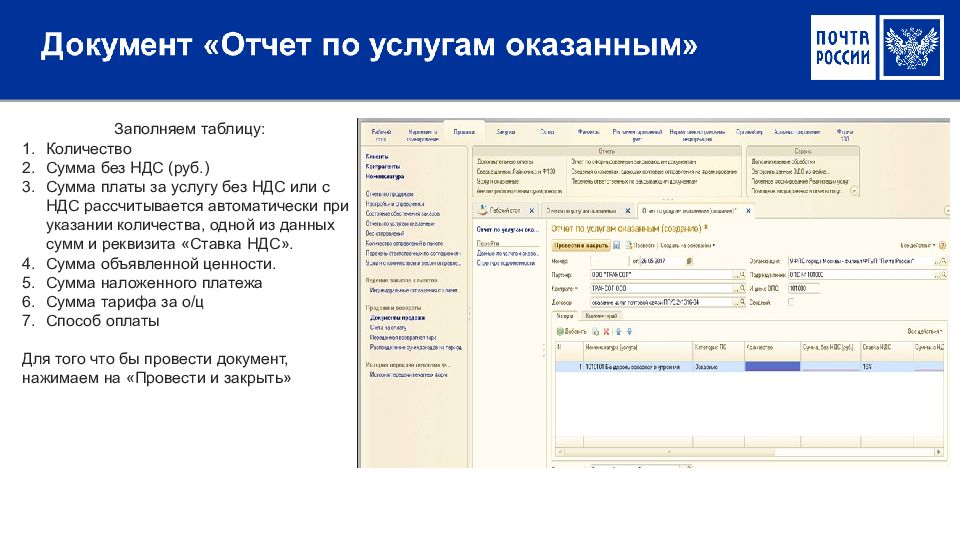960x540 pixels.
Task: Click «Дополнительные отчеты» in the Отчеты panel
Action: (x=505, y=162)
